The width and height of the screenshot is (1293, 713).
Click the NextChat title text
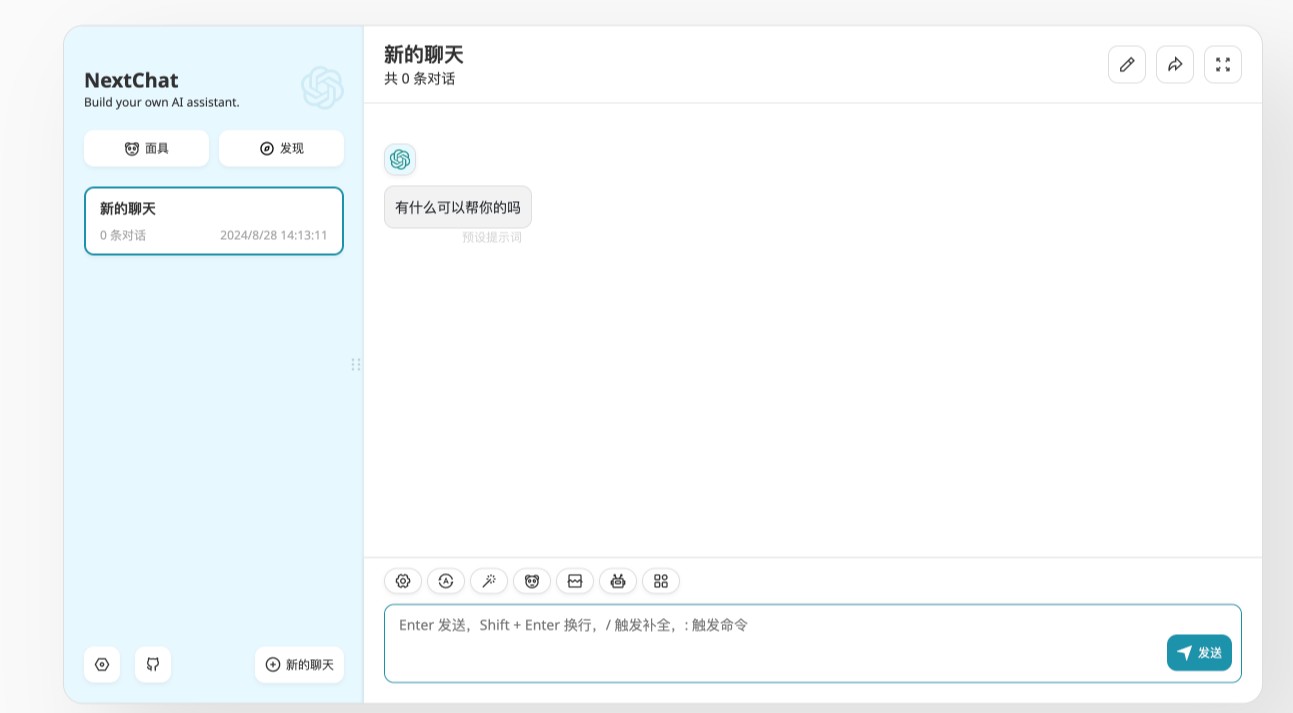[131, 80]
